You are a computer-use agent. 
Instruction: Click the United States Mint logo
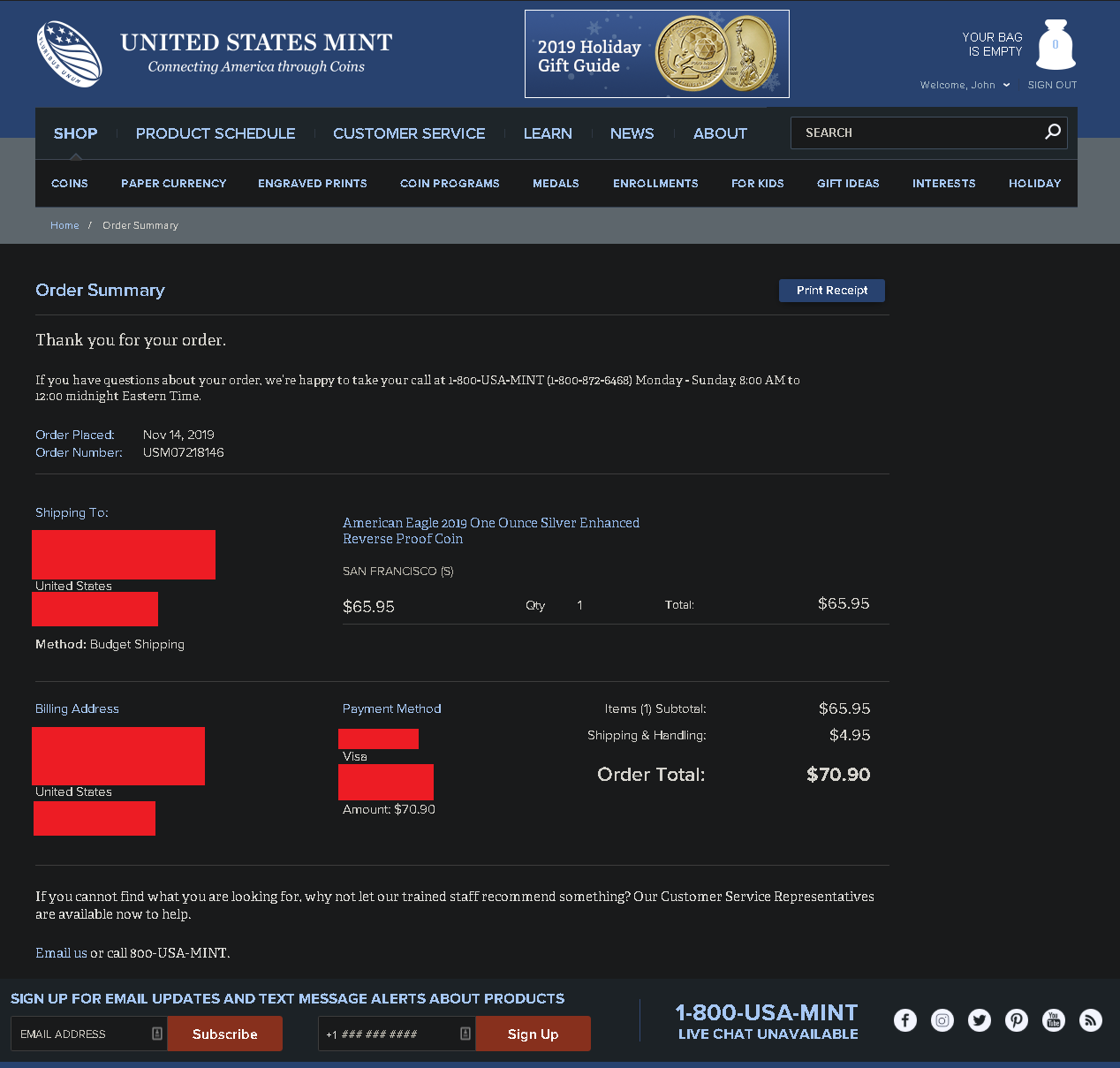[x=215, y=54]
